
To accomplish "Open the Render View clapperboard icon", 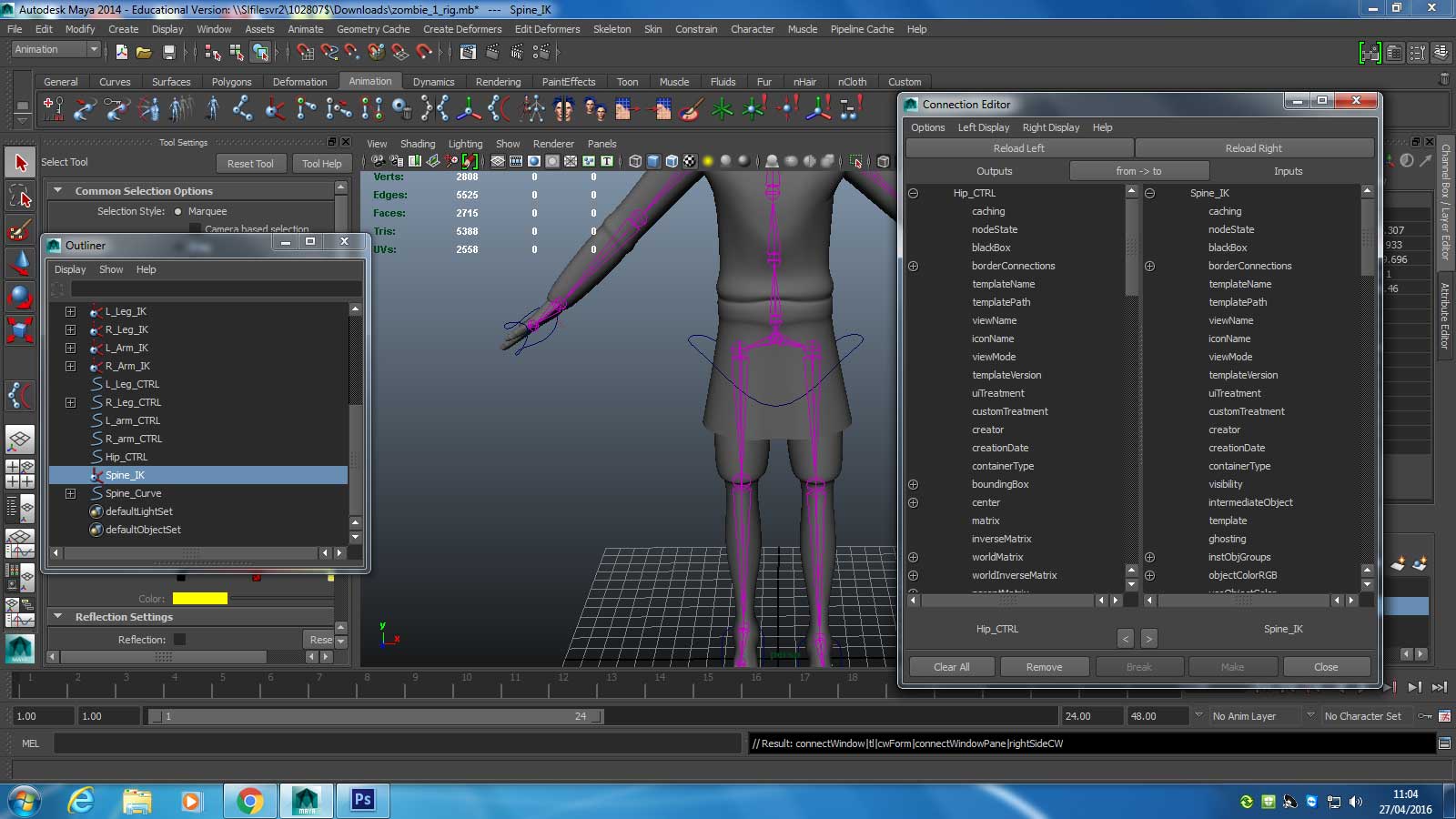I will coord(468,52).
